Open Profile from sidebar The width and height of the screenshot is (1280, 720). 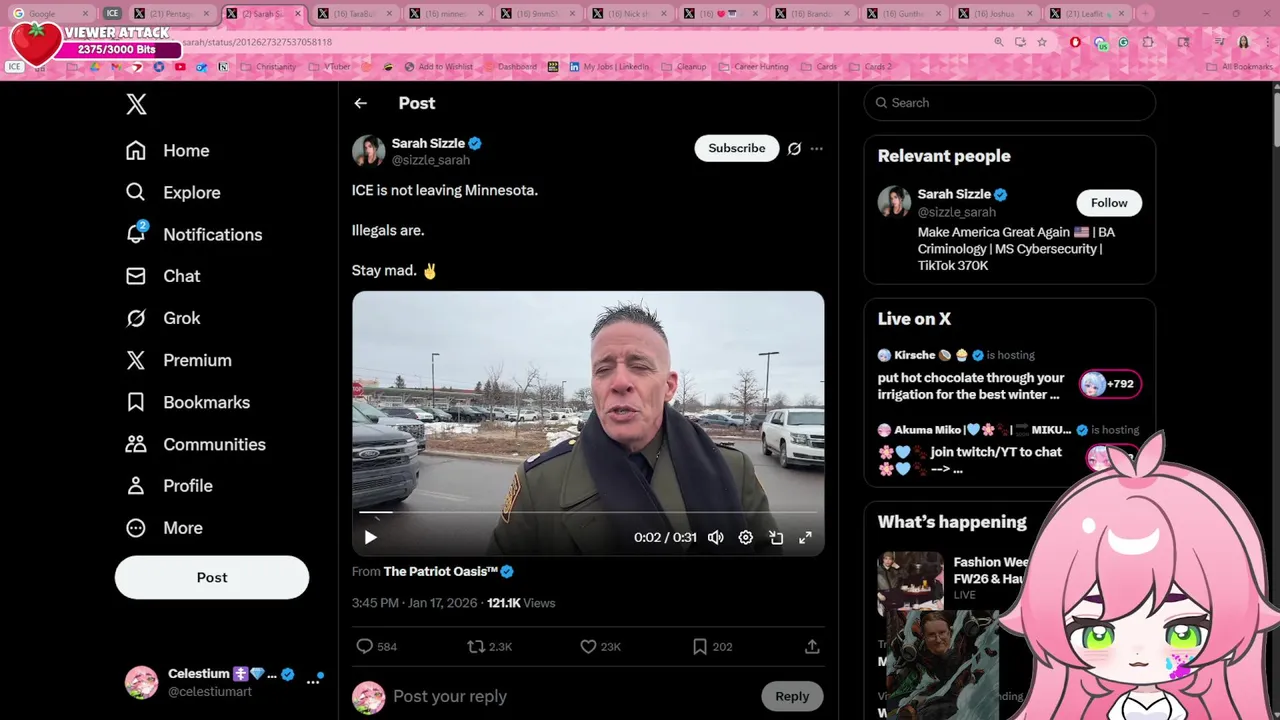click(169, 486)
